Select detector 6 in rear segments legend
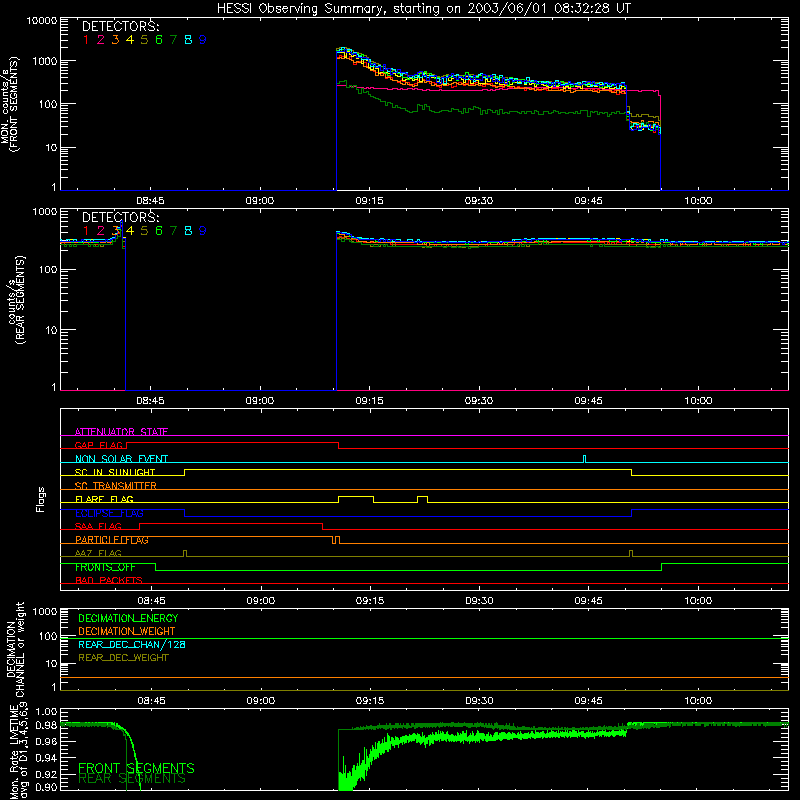This screenshot has width=800, height=800. click(159, 231)
